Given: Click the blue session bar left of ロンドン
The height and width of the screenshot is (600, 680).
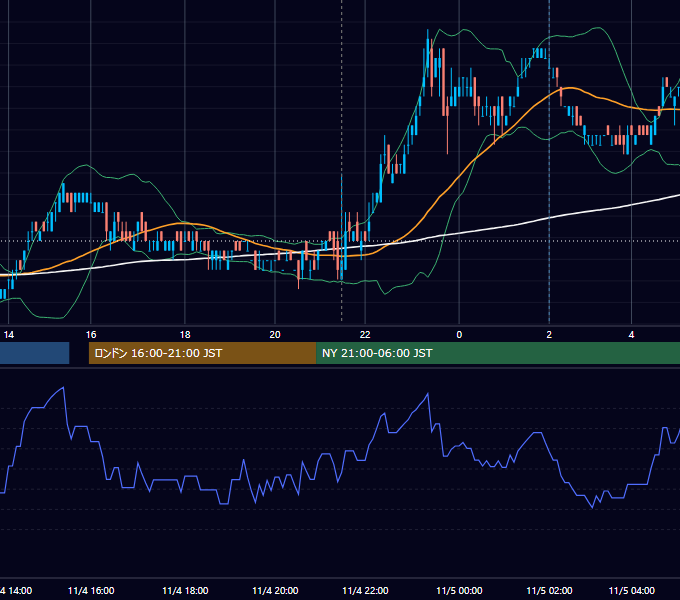Looking at the screenshot, I should coord(34,353).
